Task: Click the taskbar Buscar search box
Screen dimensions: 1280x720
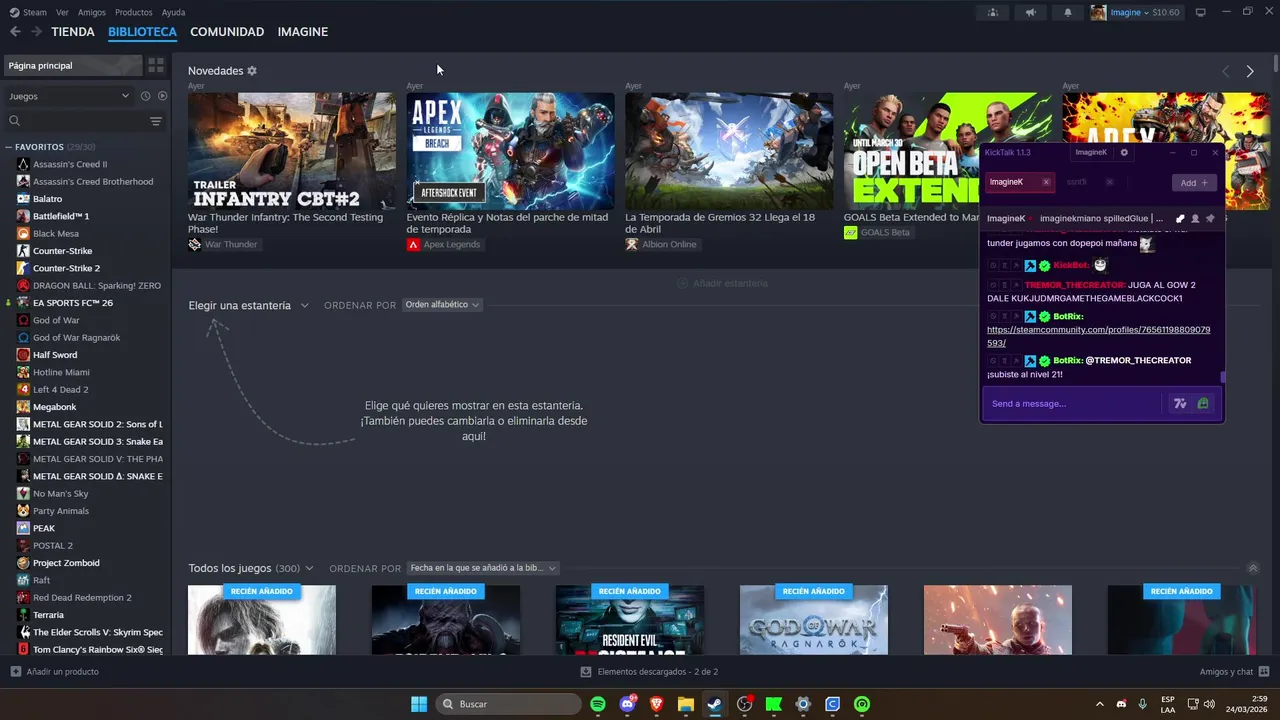Action: point(508,704)
